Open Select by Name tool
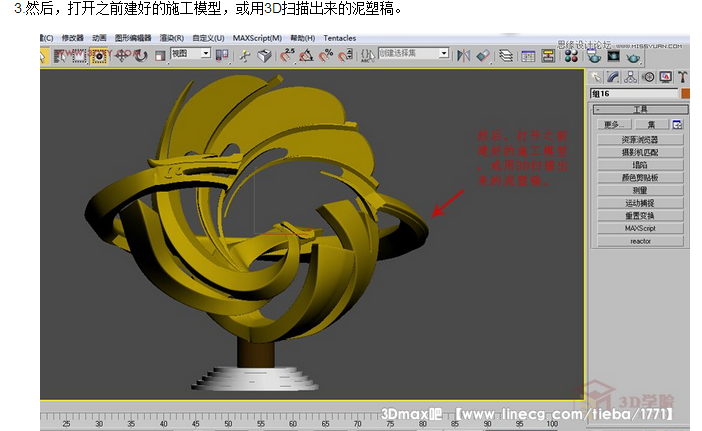 tap(60, 56)
